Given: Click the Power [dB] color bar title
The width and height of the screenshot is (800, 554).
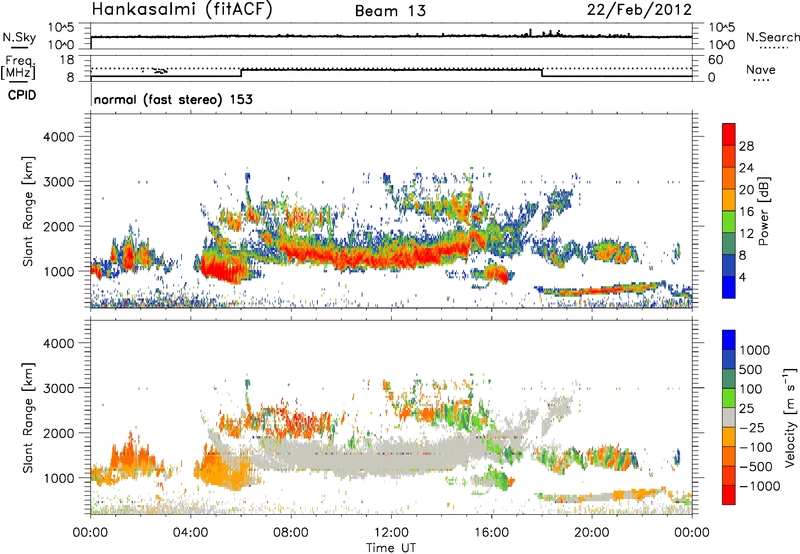Looking at the screenshot, I should point(764,211).
